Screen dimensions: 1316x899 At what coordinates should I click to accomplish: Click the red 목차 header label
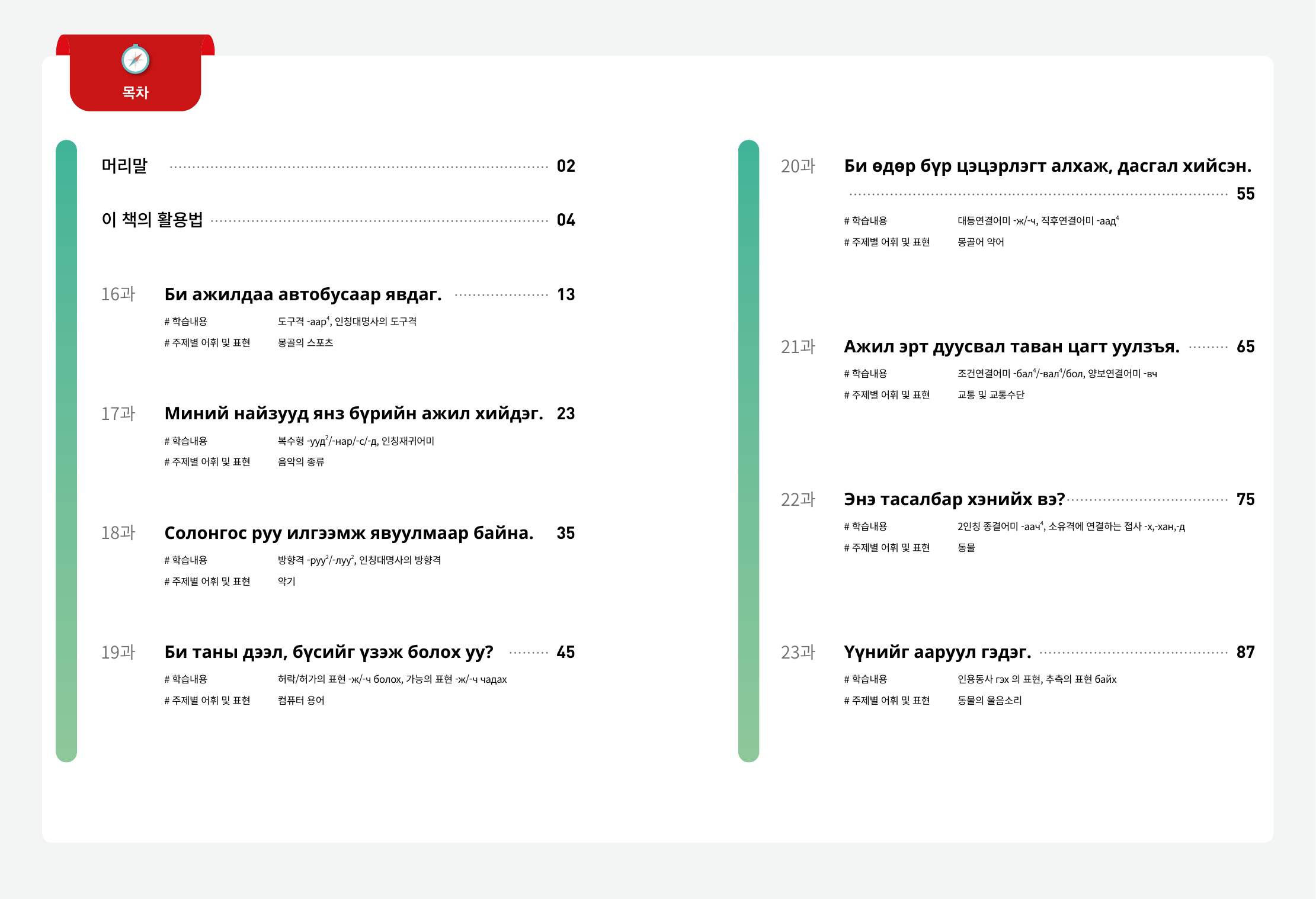click(135, 92)
